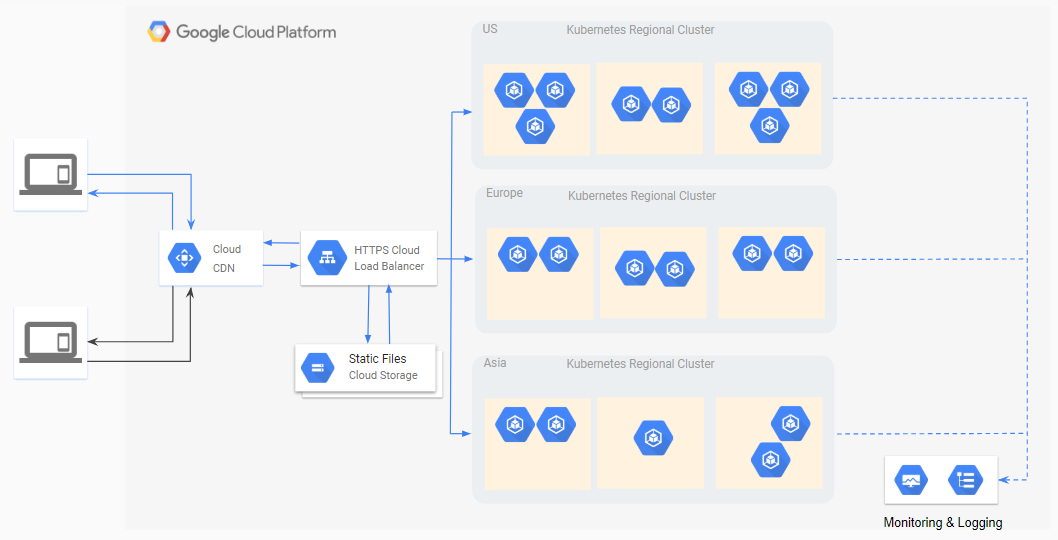Select right pod in Asia cluster's first zone
The height and width of the screenshot is (540, 1058).
point(556,425)
